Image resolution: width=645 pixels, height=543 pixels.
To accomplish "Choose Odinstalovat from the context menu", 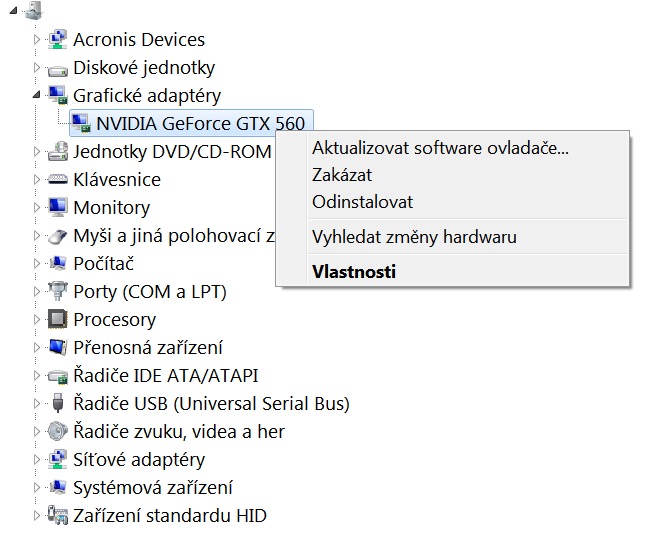I will [362, 202].
